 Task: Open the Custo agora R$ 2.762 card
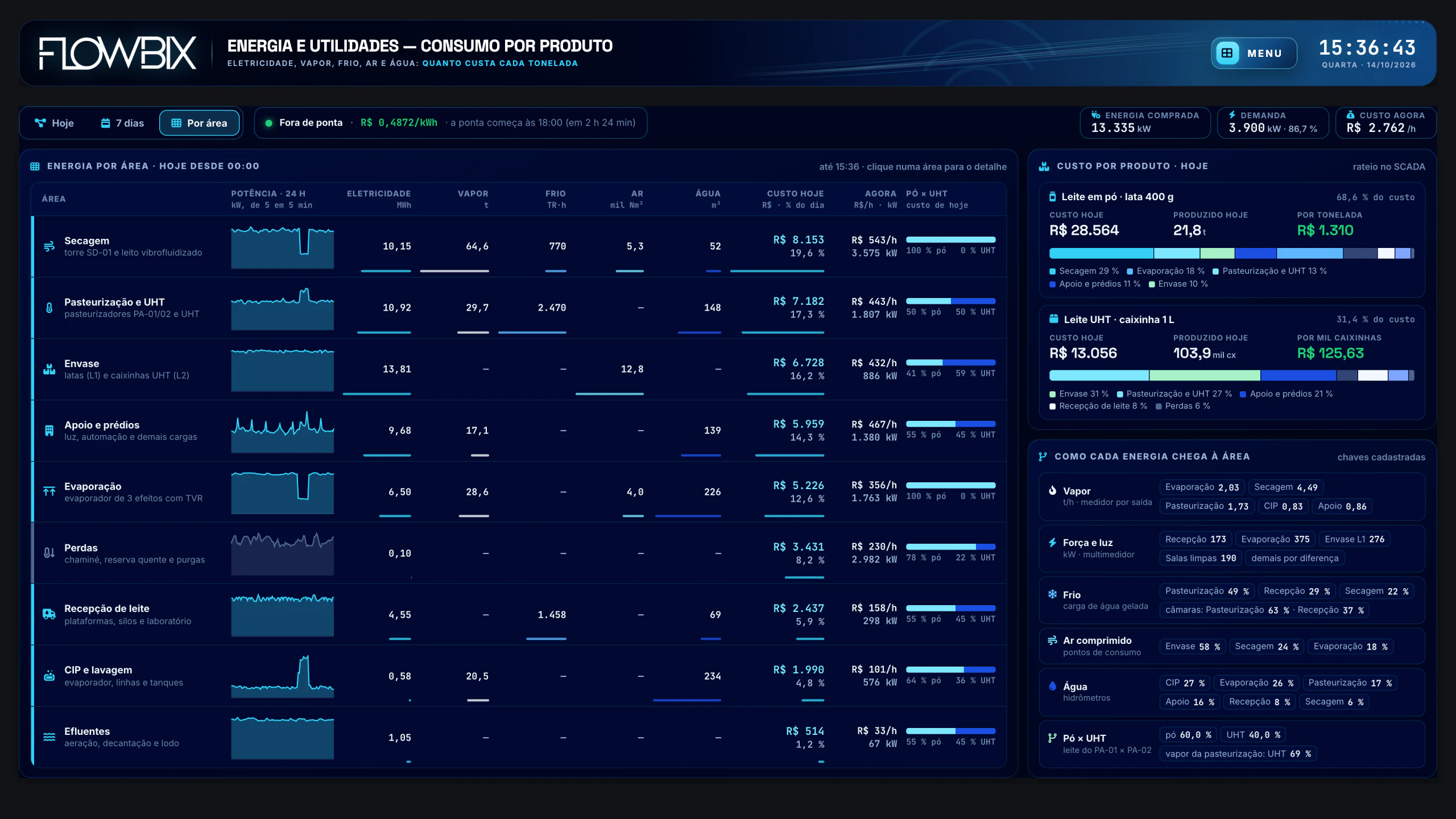(1385, 122)
